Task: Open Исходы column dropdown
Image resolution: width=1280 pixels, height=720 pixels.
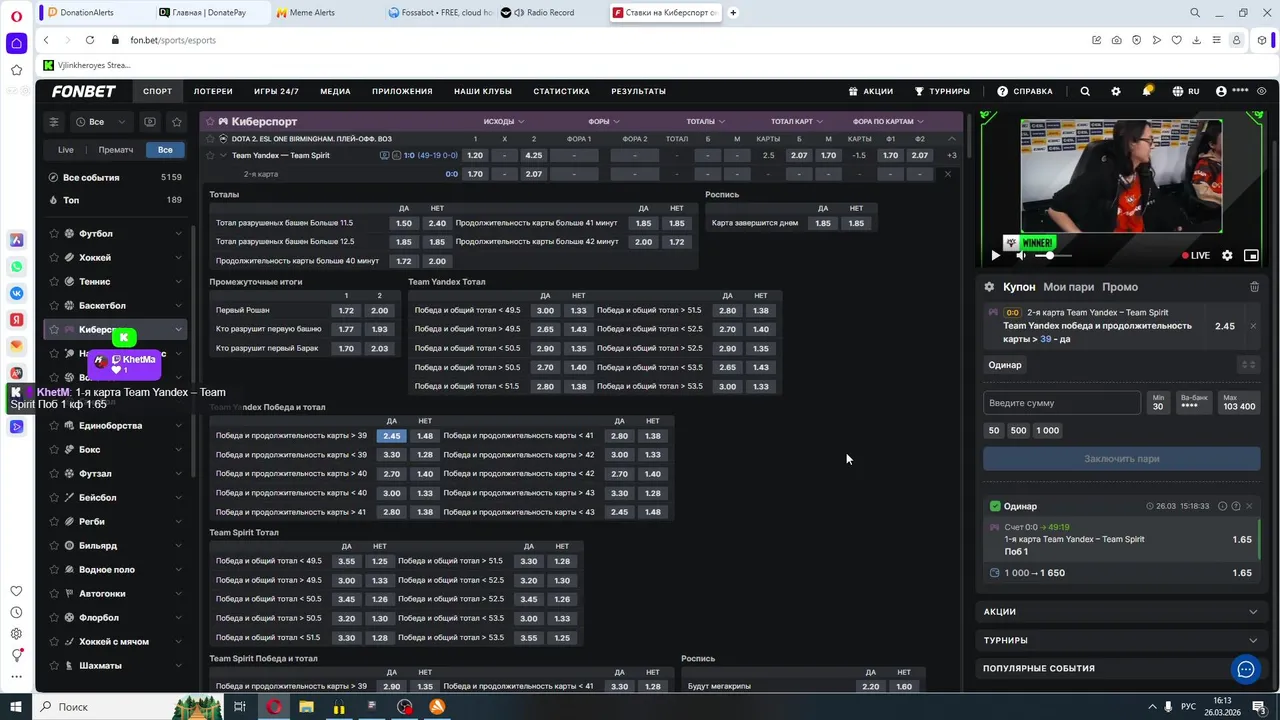Action: pos(503,122)
